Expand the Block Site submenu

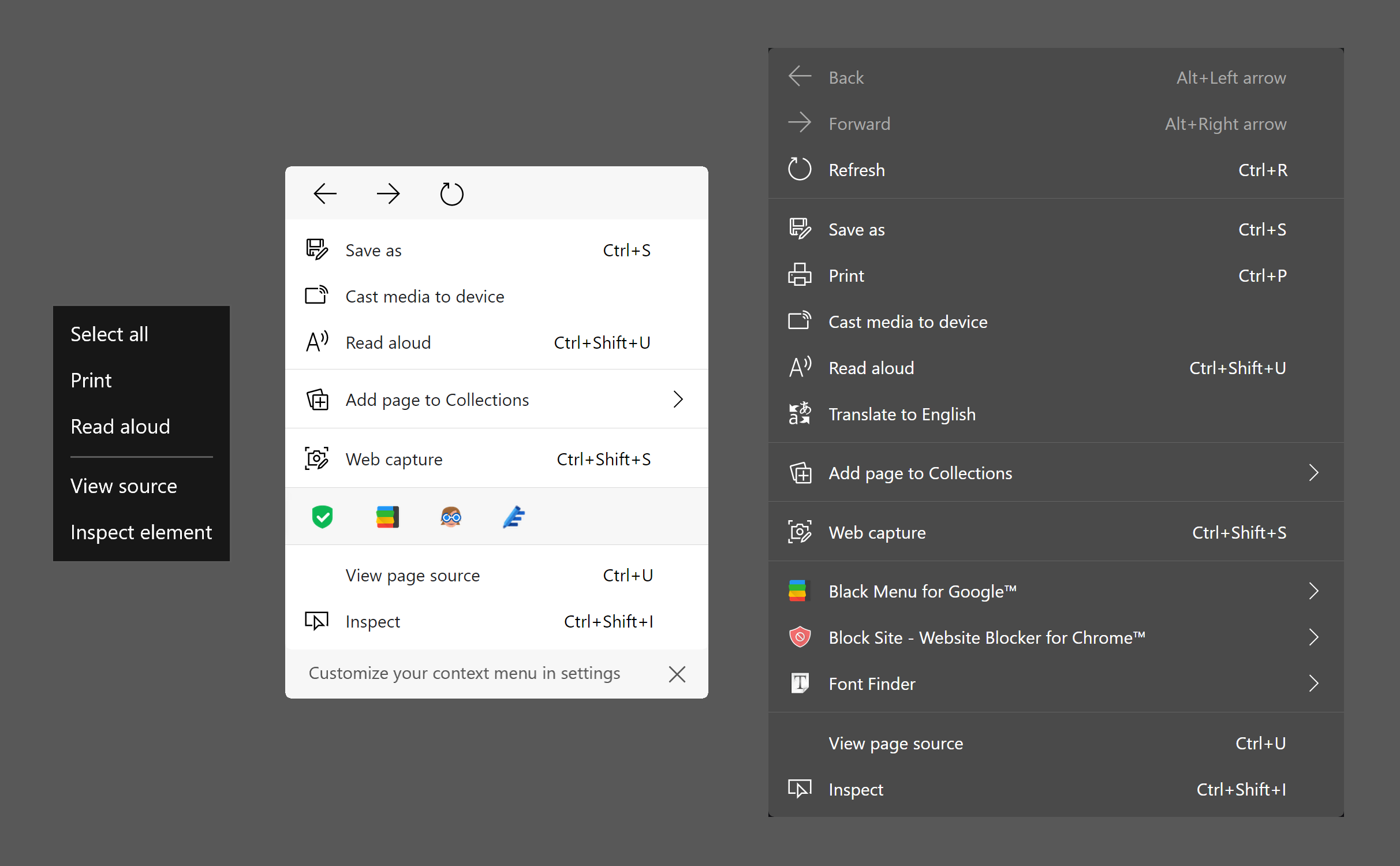point(1314,637)
